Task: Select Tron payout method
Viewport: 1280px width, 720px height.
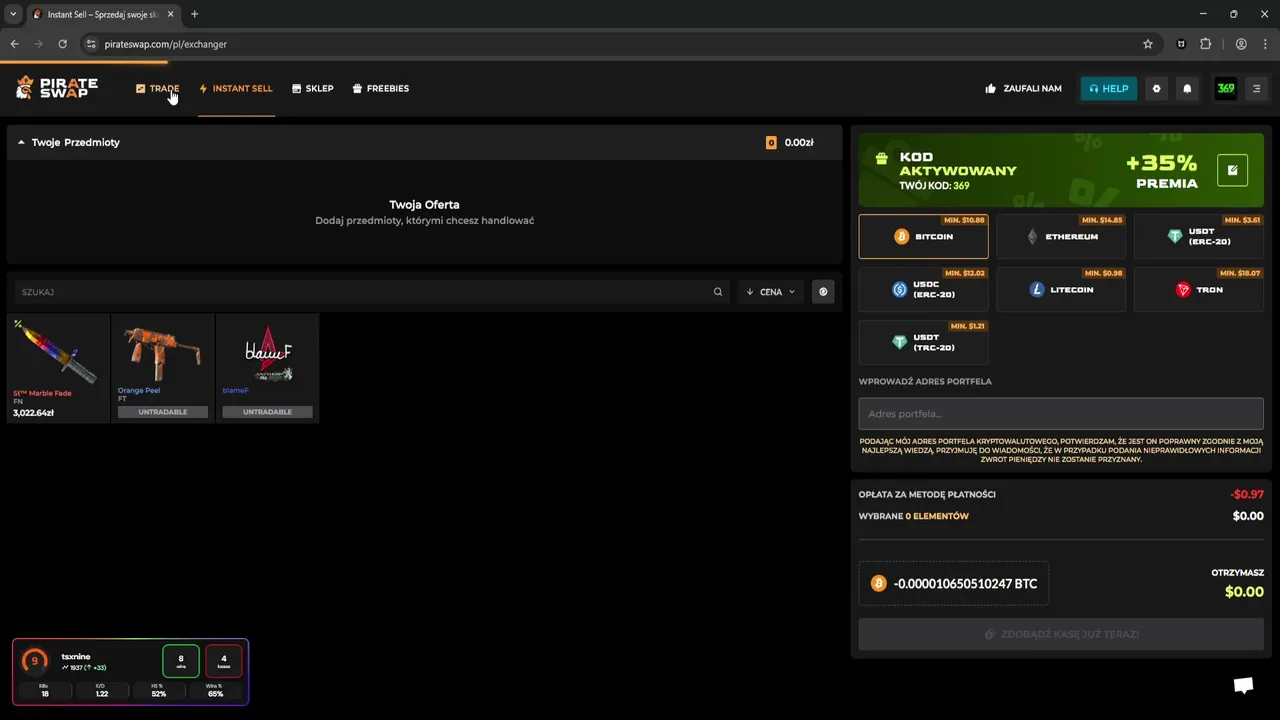Action: [1199, 290]
